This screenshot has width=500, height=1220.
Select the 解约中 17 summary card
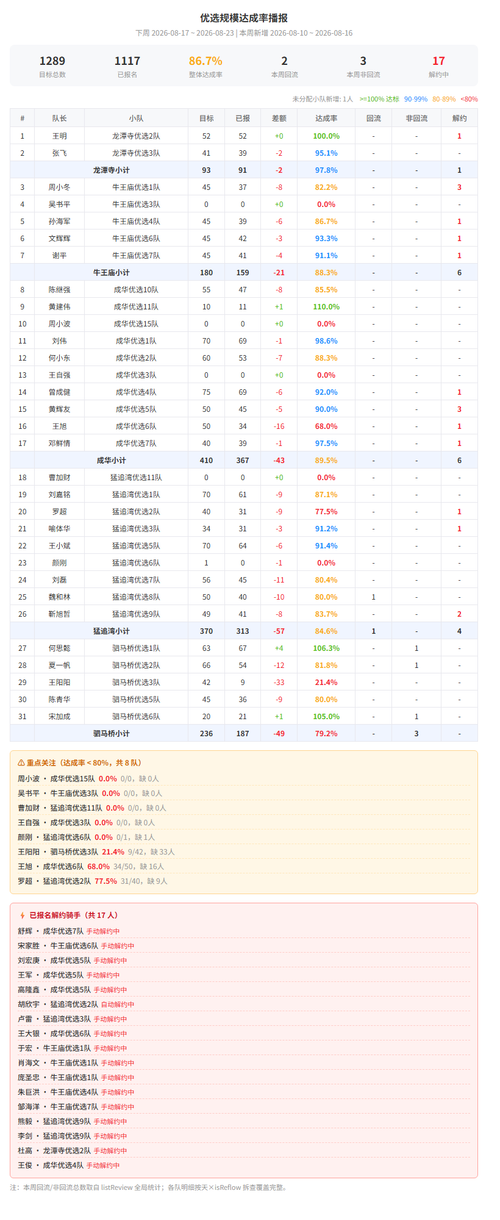tap(439, 66)
